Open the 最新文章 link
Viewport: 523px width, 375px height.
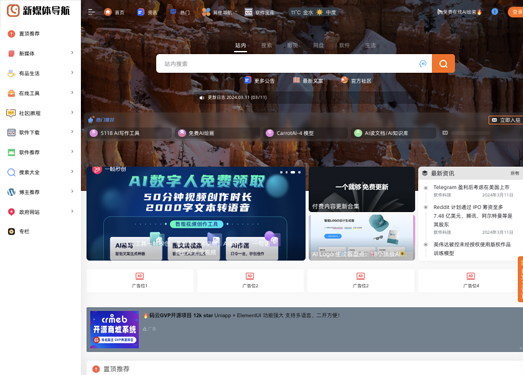tap(308, 80)
